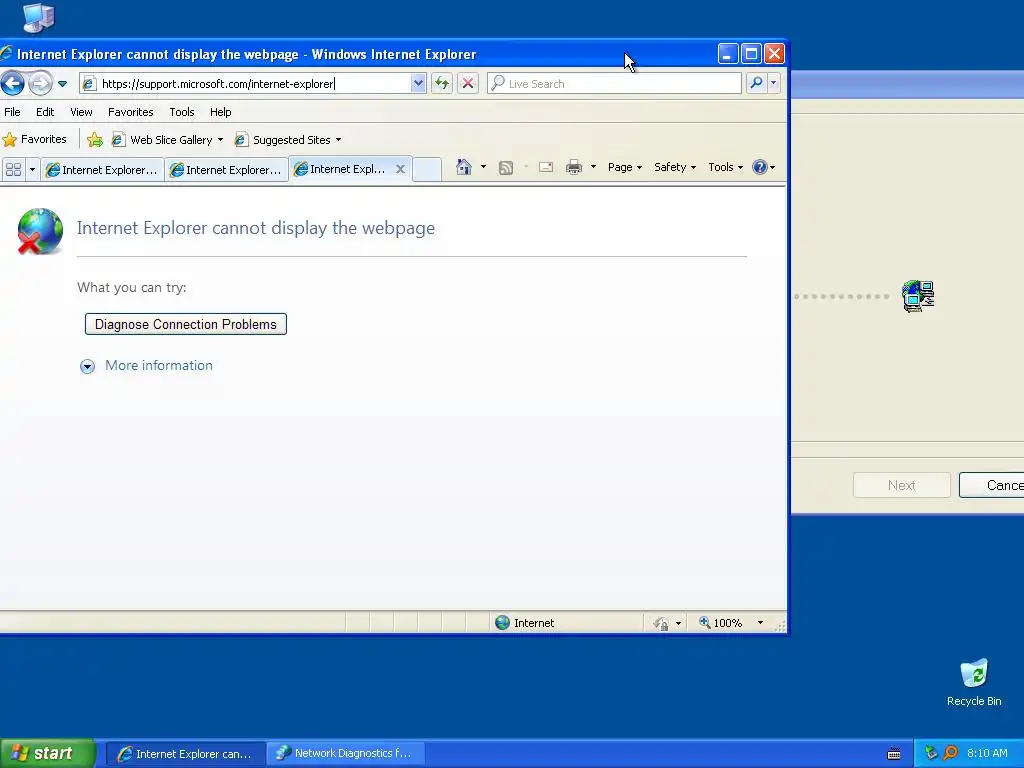Click Cancel in Network Diagnostics window
Screen dimensions: 1024x768
(x=993, y=485)
